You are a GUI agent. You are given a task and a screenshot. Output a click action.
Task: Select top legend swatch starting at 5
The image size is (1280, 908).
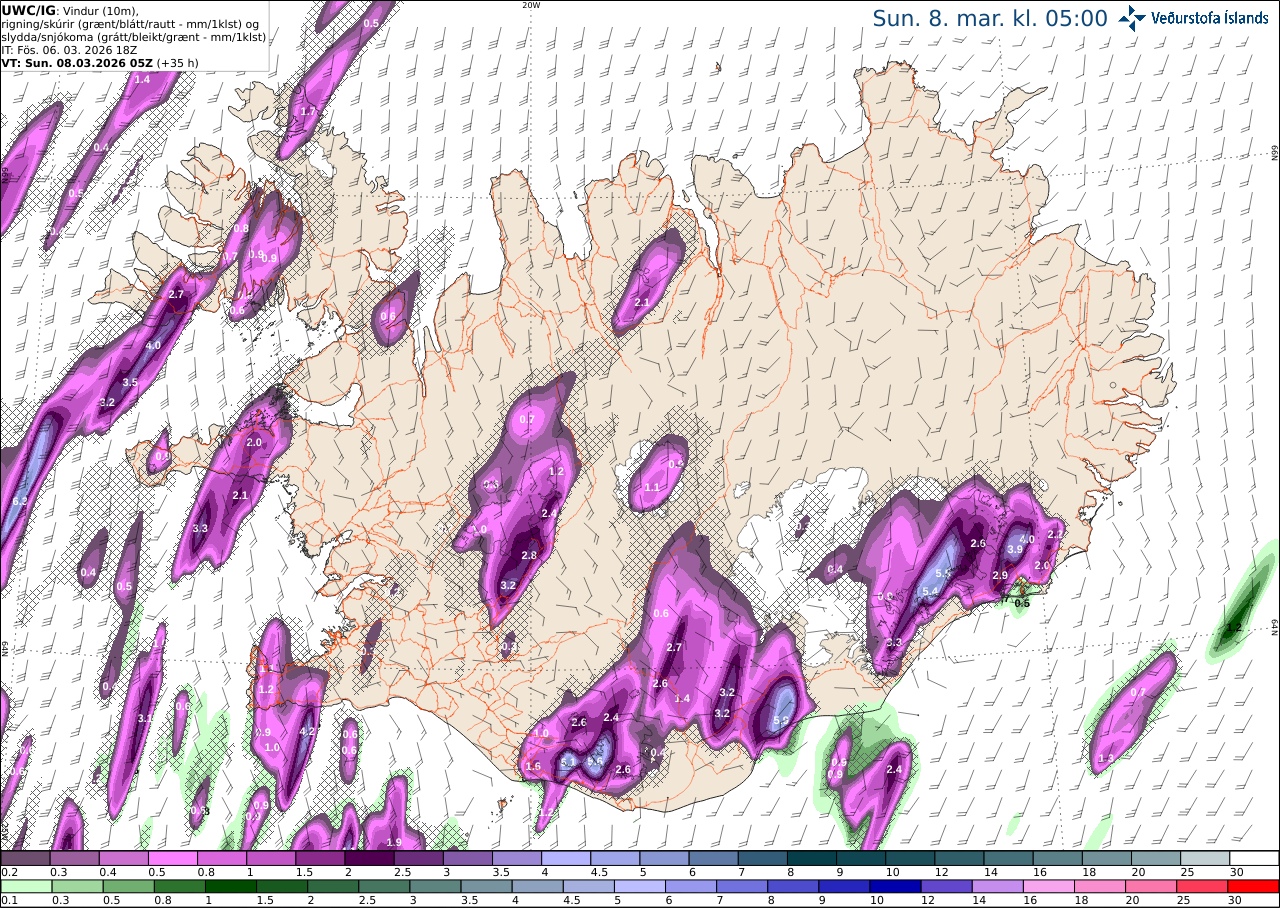pos(664,858)
